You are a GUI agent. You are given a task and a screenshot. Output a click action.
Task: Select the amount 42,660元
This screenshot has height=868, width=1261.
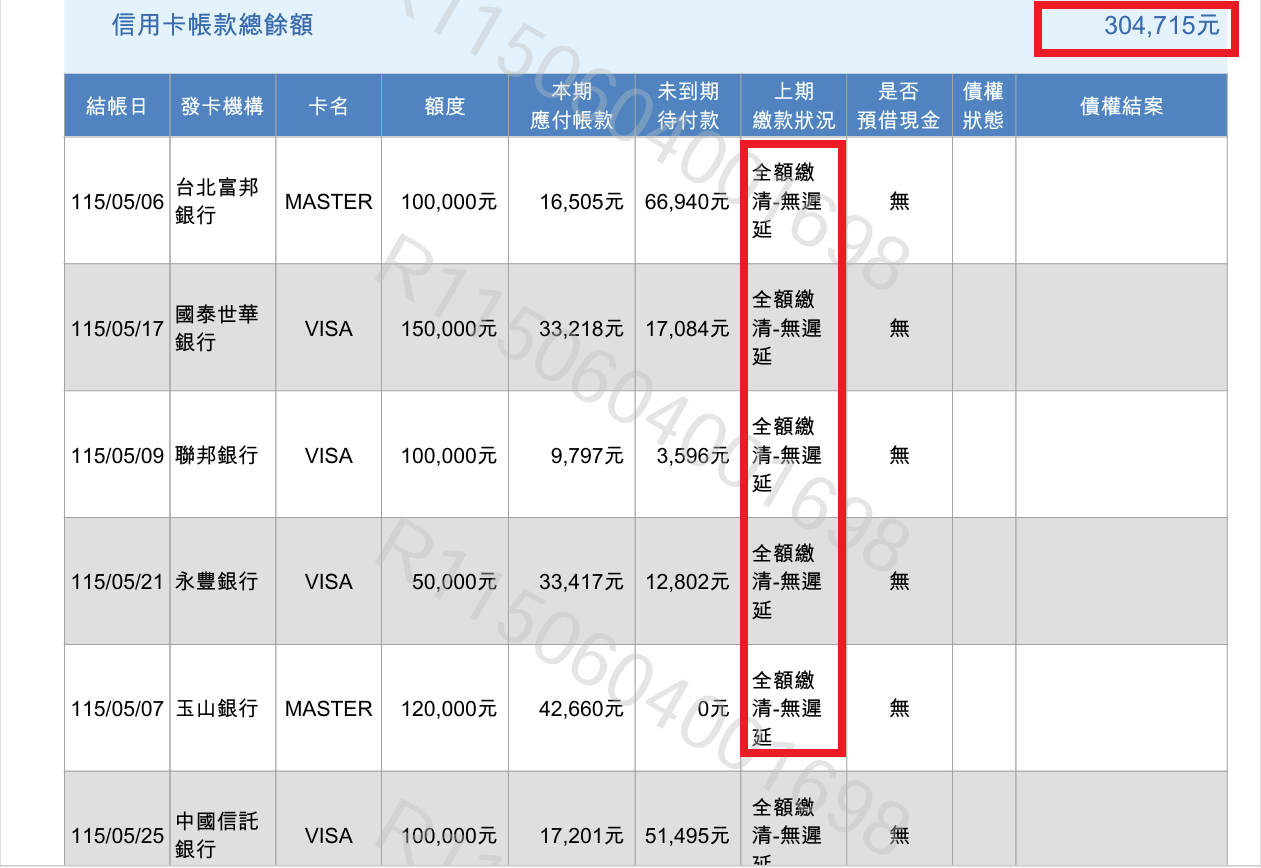(581, 708)
